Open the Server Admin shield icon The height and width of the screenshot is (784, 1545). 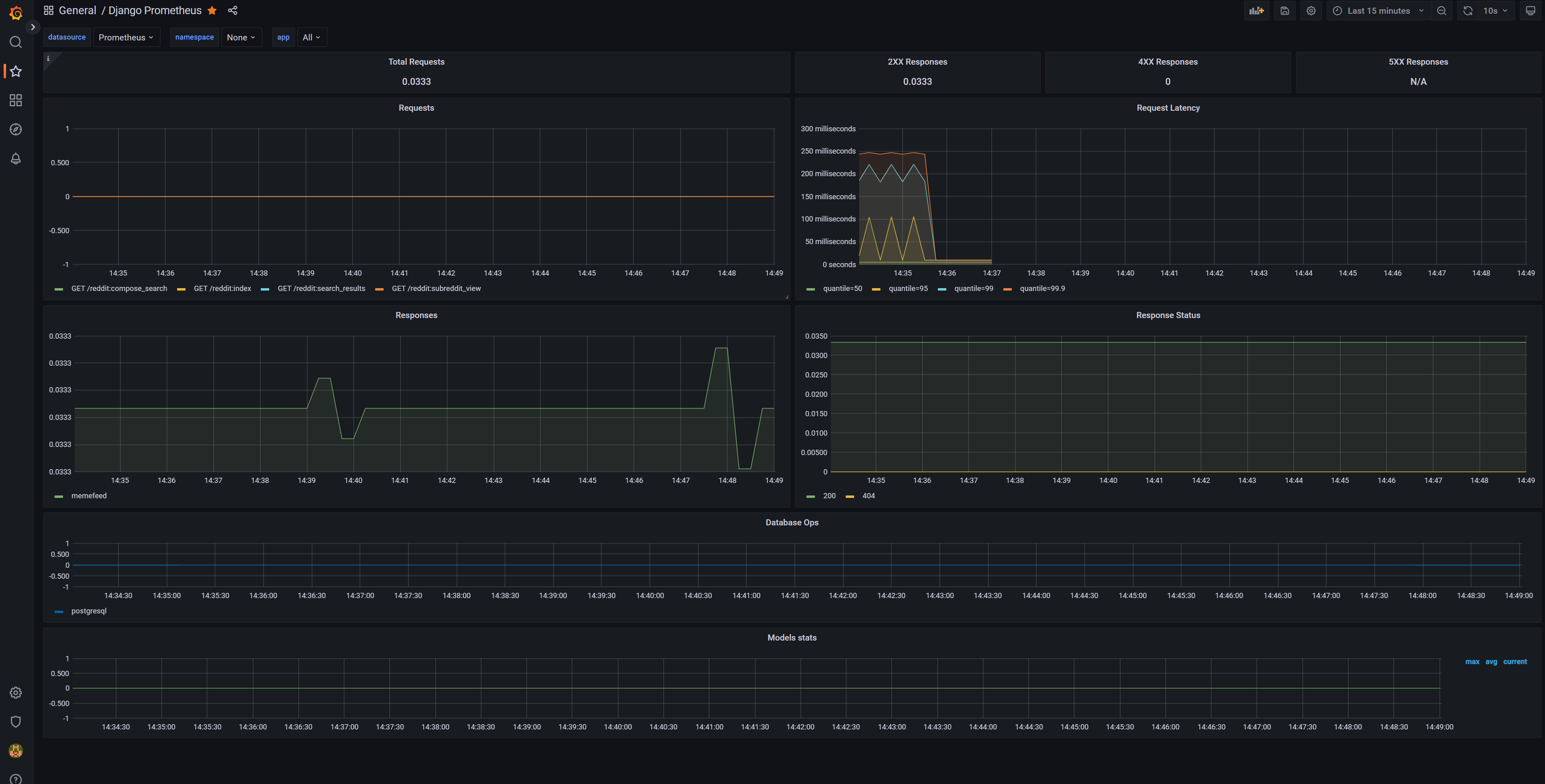(x=16, y=722)
